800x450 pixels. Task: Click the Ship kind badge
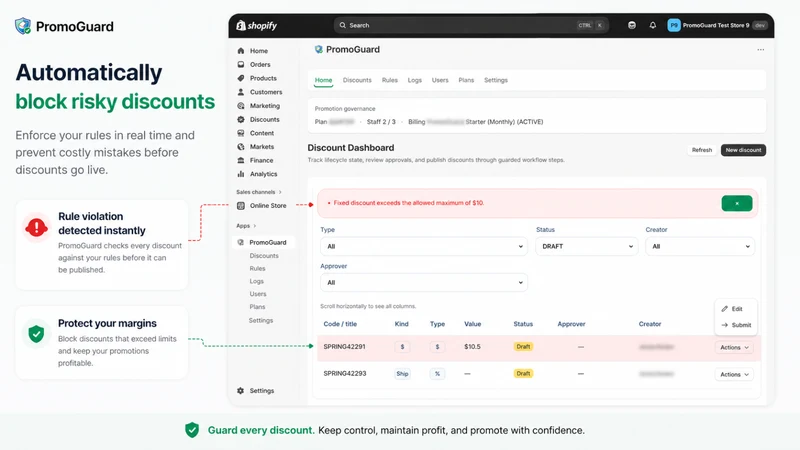tap(402, 374)
